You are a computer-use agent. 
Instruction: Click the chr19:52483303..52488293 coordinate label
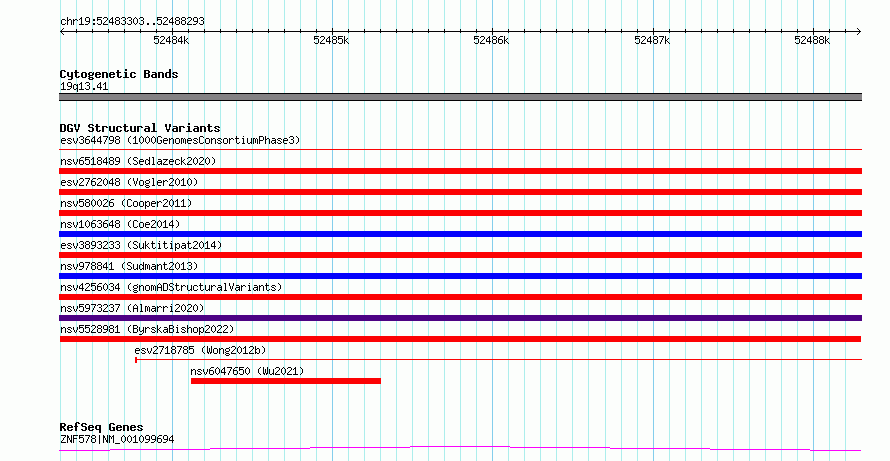[132, 21]
